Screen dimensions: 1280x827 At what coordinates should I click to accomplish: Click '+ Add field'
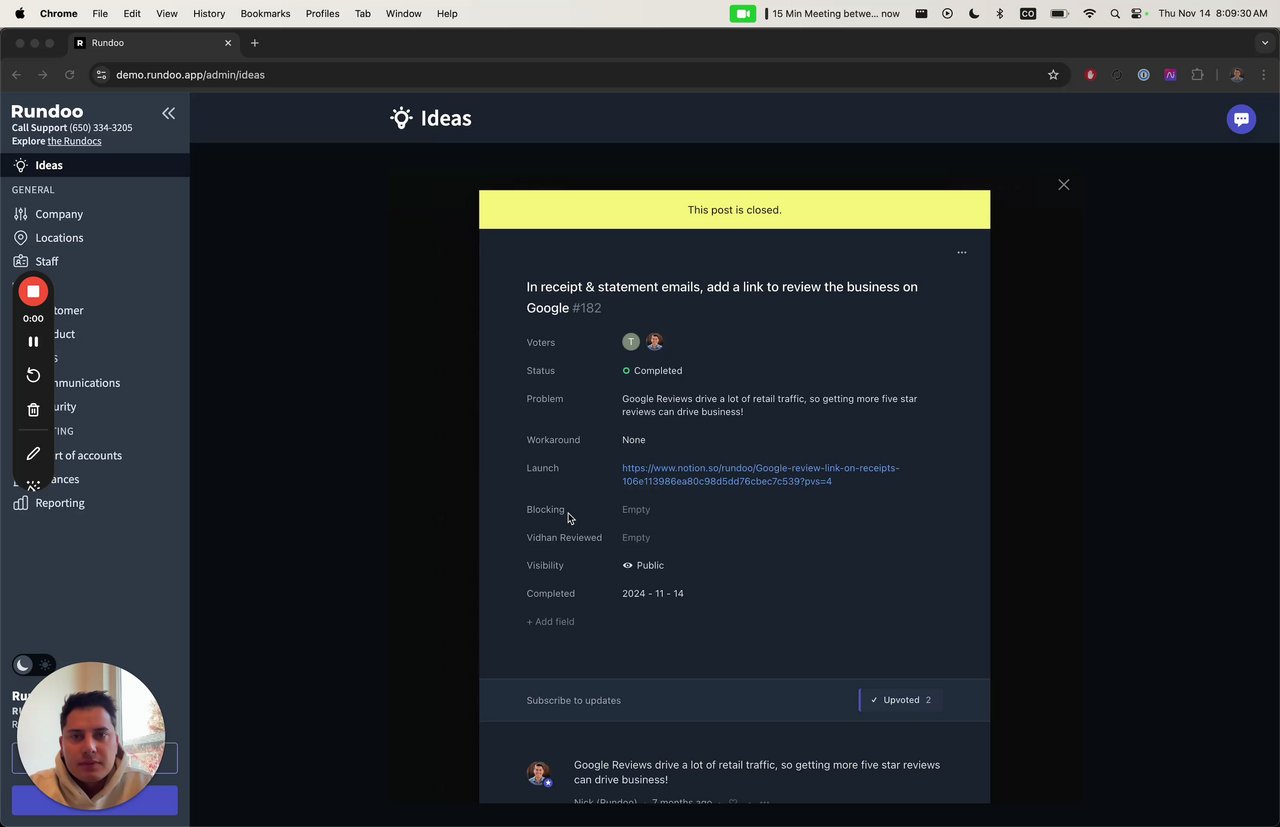click(550, 622)
